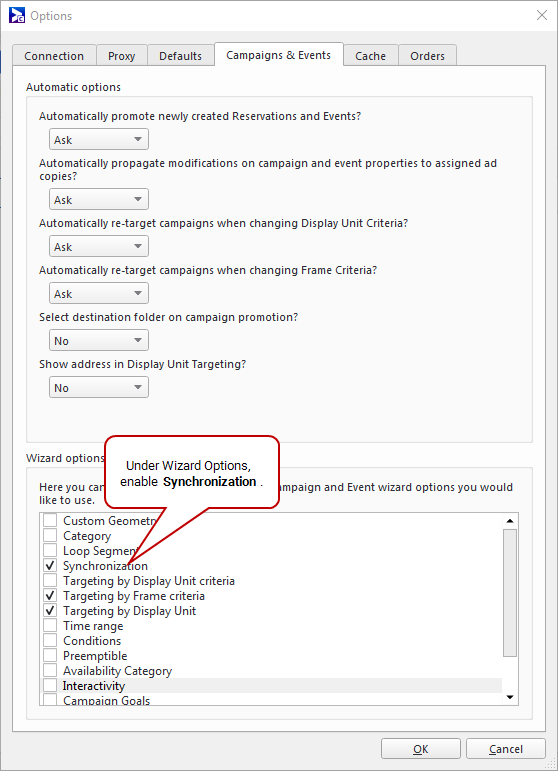
Task: Uncheck the Synchronization checkbox
Action: coord(50,565)
